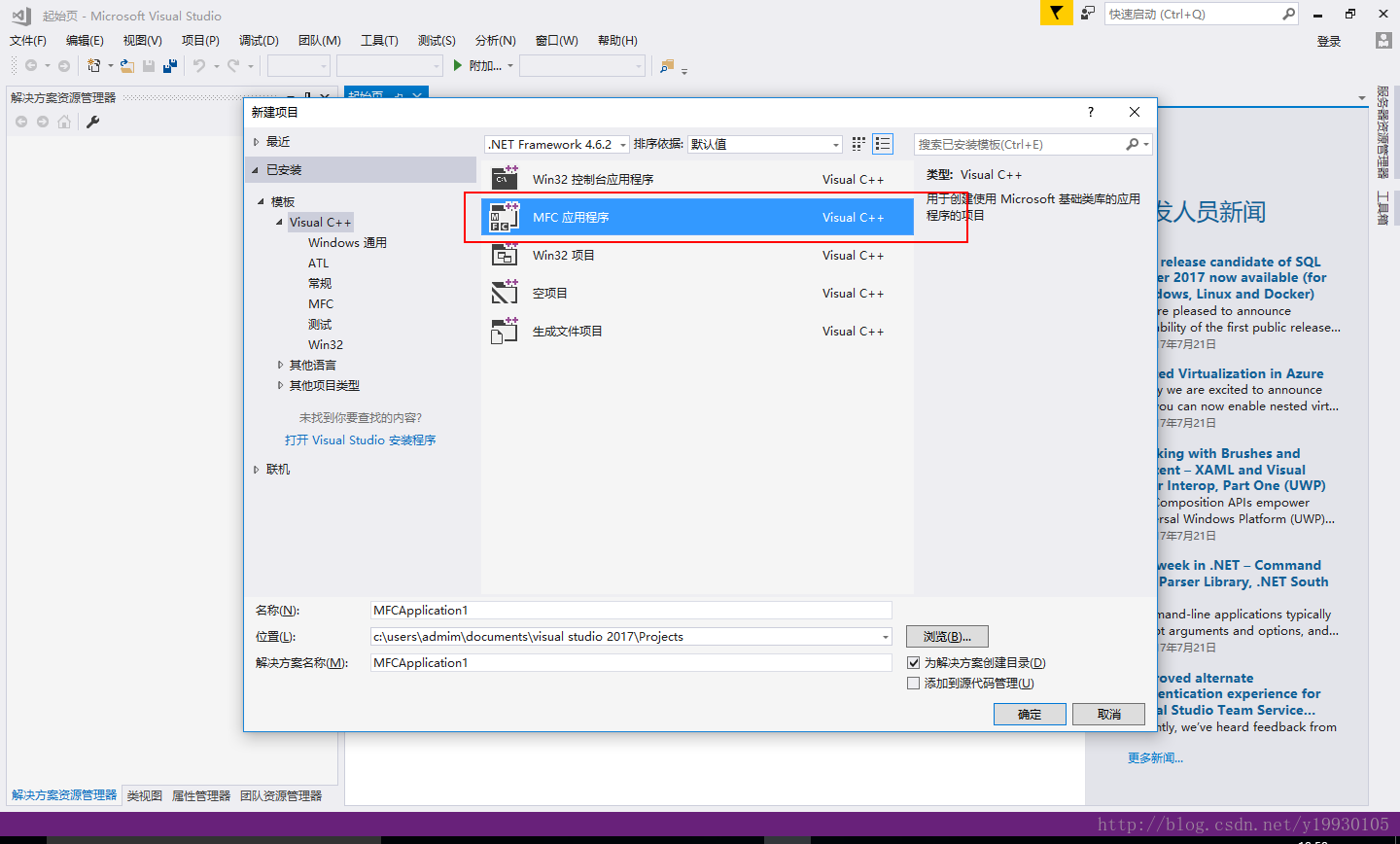Click the Cancel (取消) button

pos(1109,714)
